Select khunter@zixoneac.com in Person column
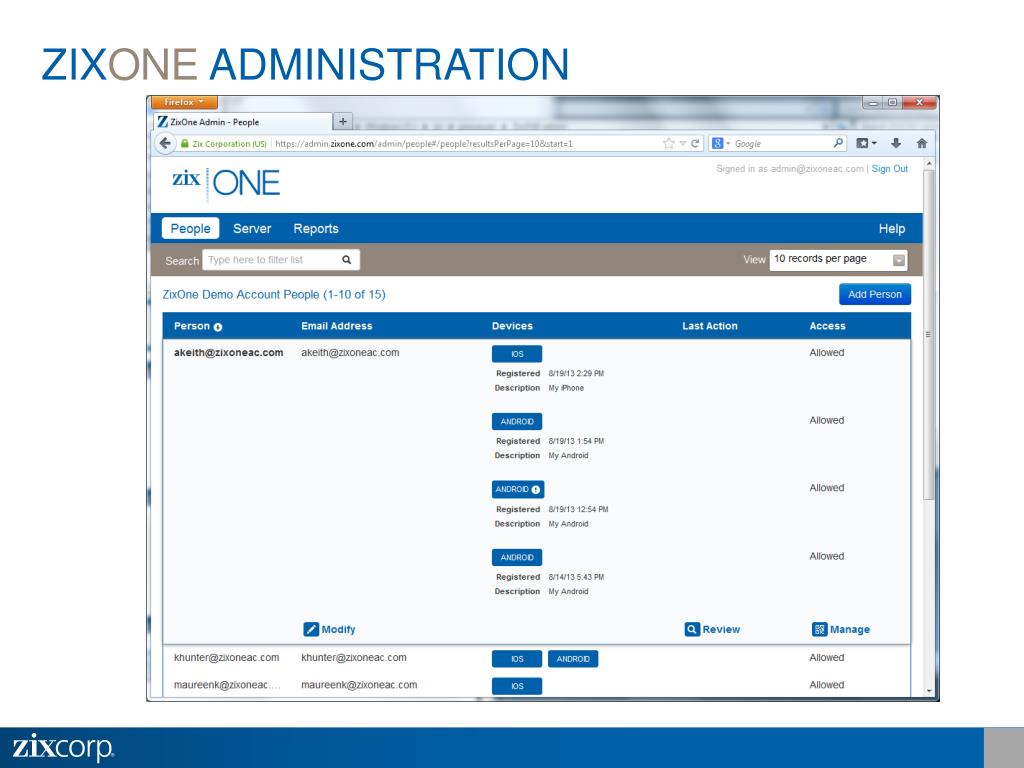The image size is (1024, 768). click(x=226, y=658)
